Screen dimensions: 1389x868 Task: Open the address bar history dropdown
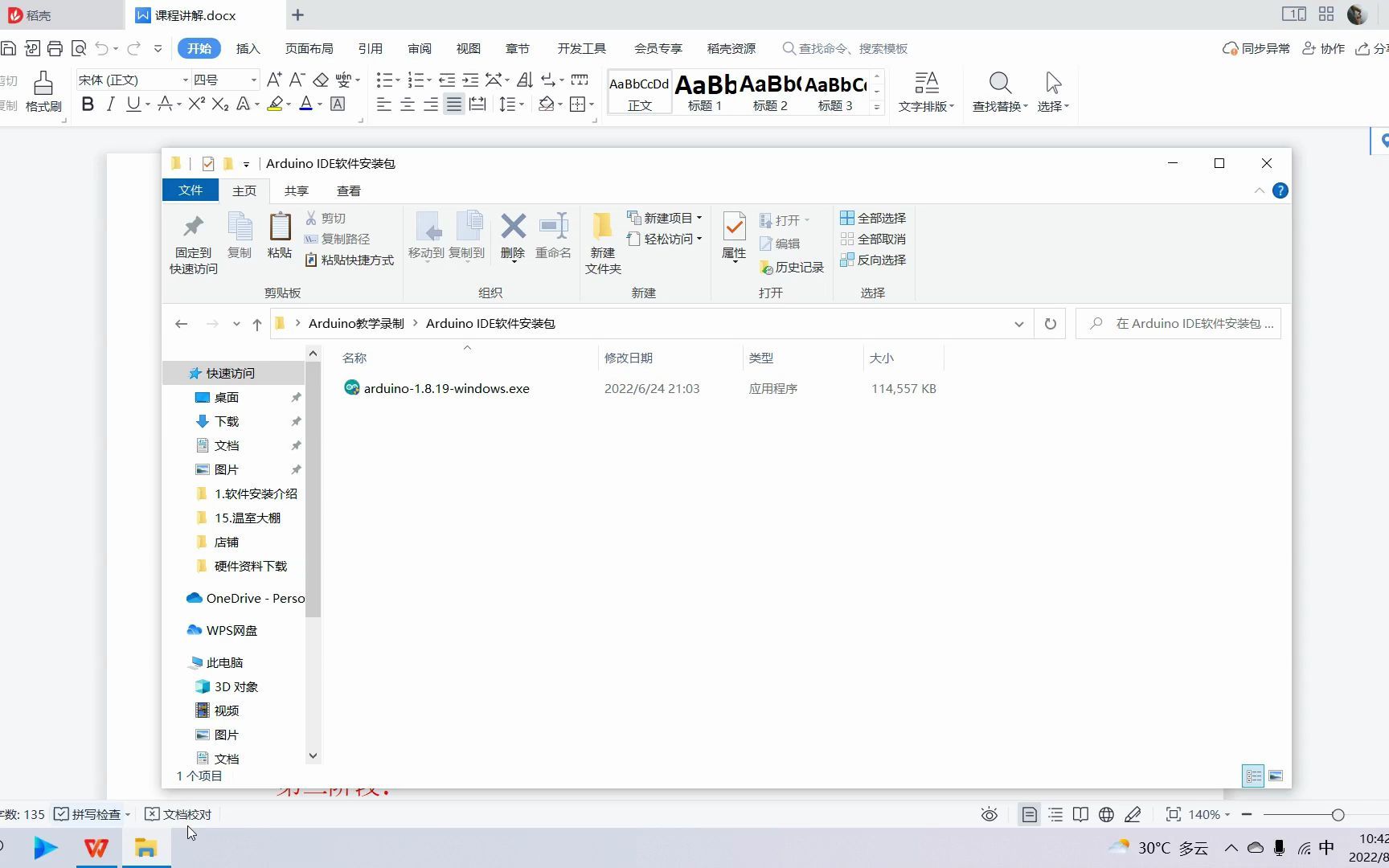coord(1018,324)
